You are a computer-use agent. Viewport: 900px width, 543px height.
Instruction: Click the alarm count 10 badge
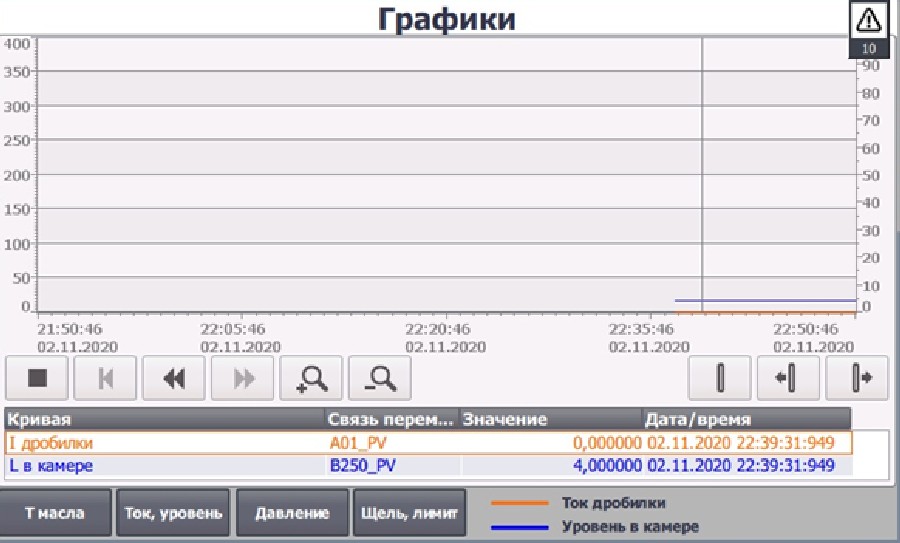click(x=868, y=49)
